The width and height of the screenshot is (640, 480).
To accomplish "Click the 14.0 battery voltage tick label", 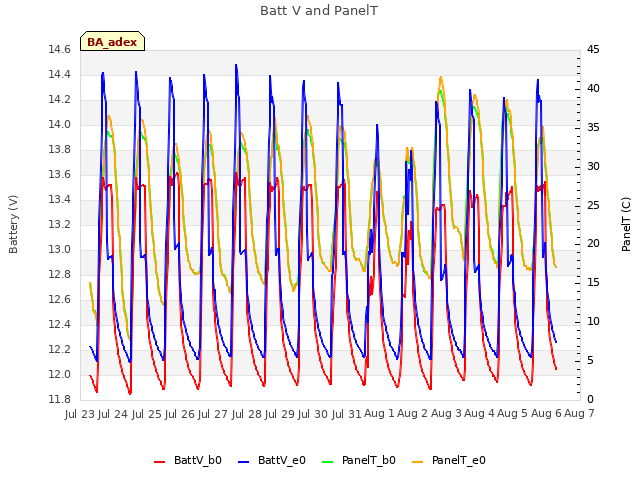I will tap(60, 124).
